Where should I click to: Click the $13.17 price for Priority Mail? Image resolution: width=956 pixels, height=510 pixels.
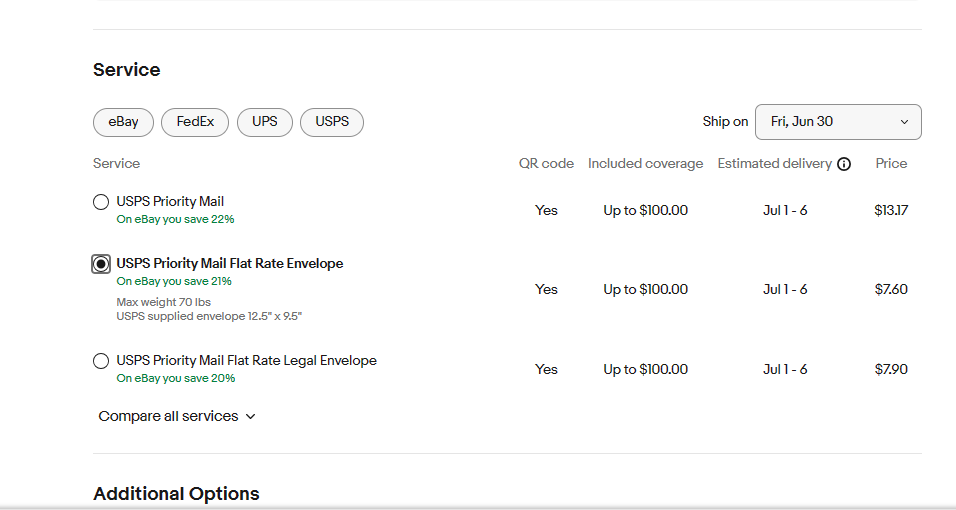pyautogui.click(x=890, y=210)
